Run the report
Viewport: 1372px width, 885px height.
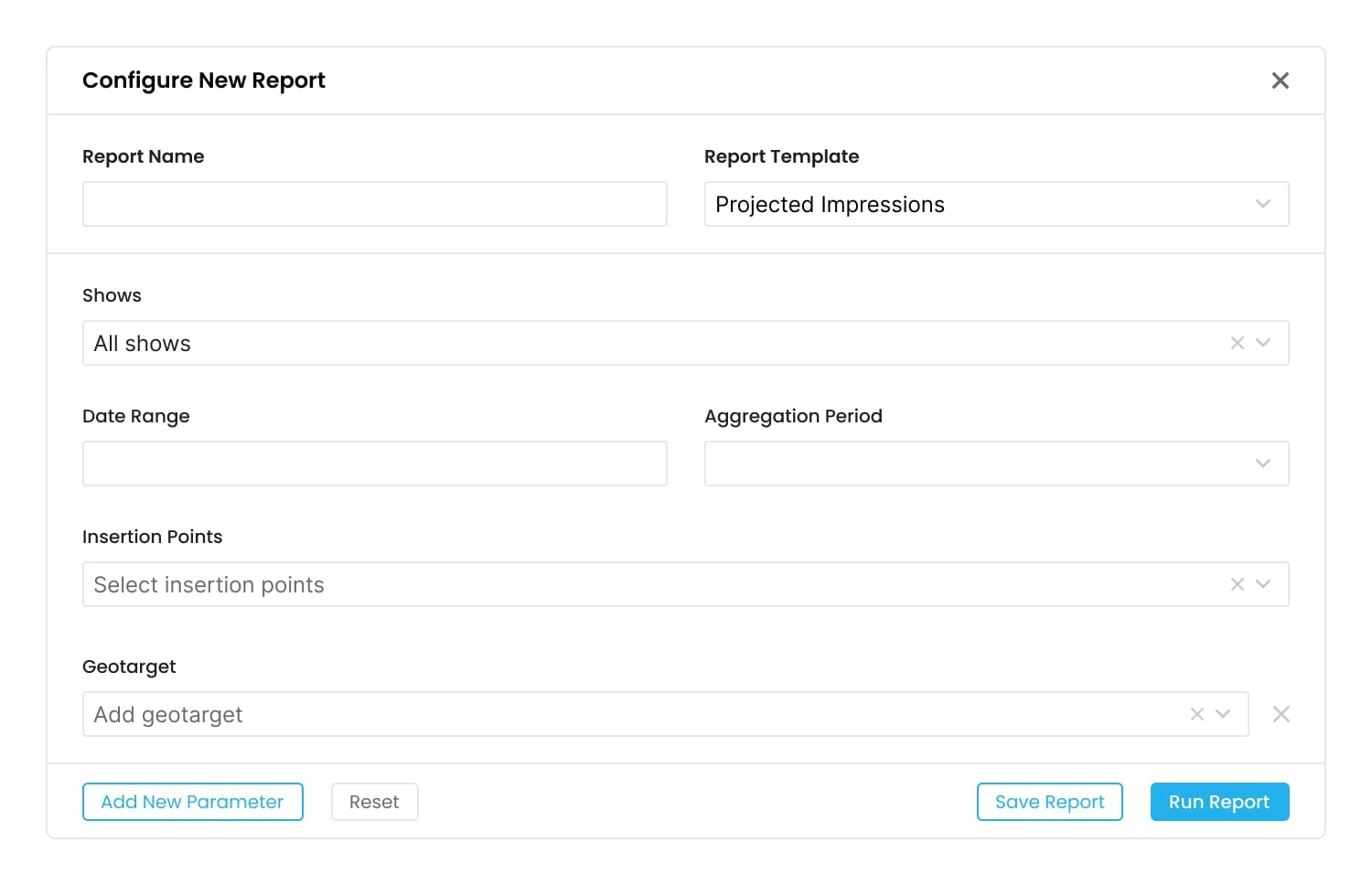point(1219,802)
